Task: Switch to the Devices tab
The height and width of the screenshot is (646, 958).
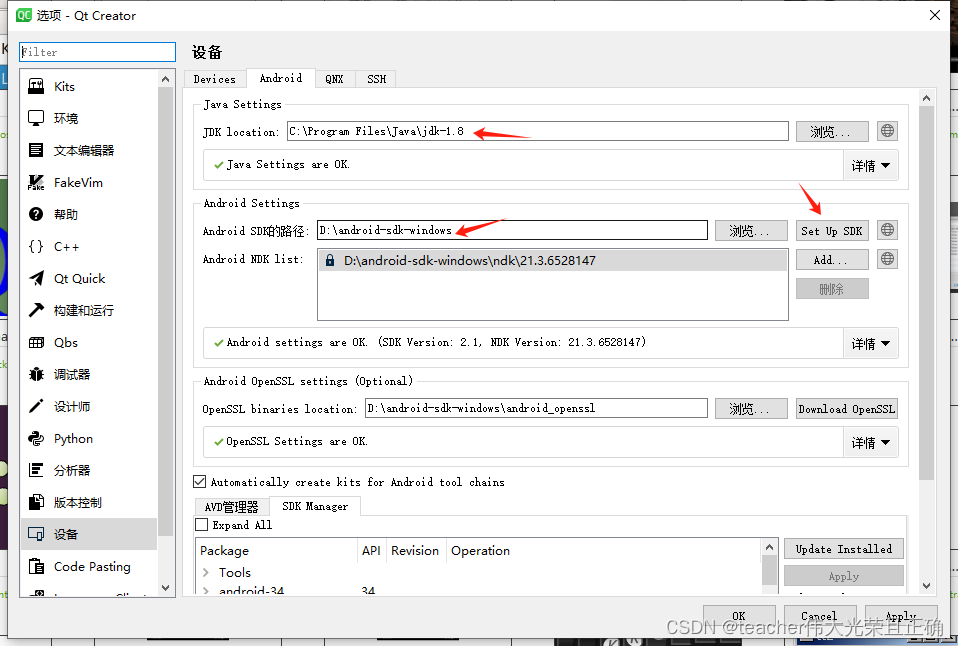Action: [x=214, y=79]
